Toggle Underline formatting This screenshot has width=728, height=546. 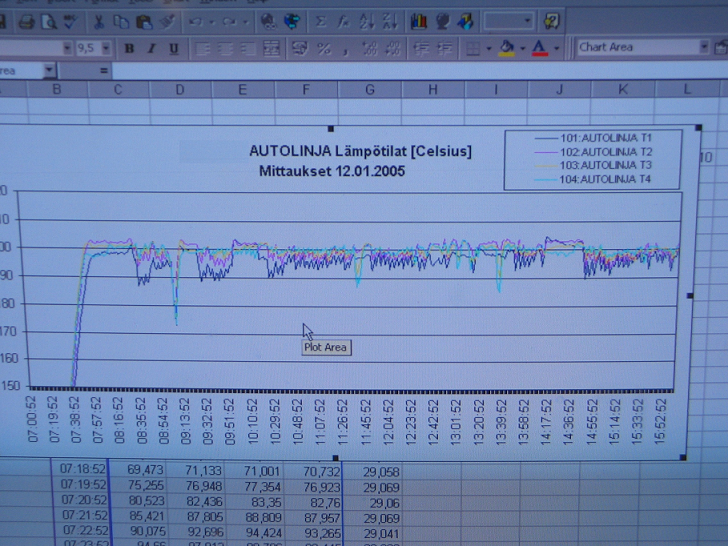point(174,48)
